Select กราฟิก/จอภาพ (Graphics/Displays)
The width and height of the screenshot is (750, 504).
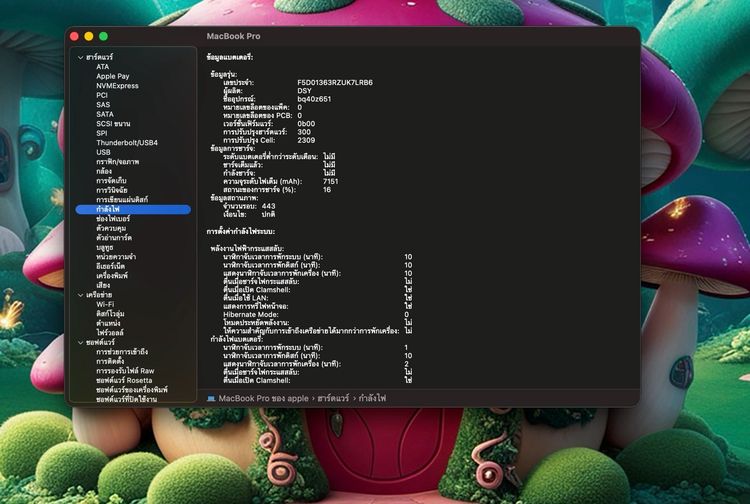coord(117,162)
